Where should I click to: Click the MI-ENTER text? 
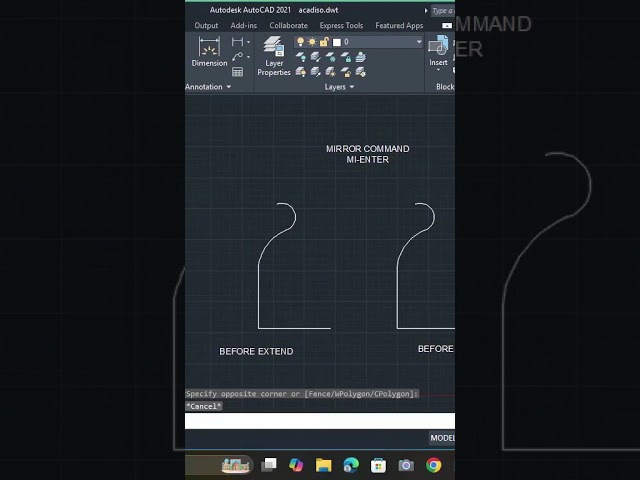[x=368, y=160]
